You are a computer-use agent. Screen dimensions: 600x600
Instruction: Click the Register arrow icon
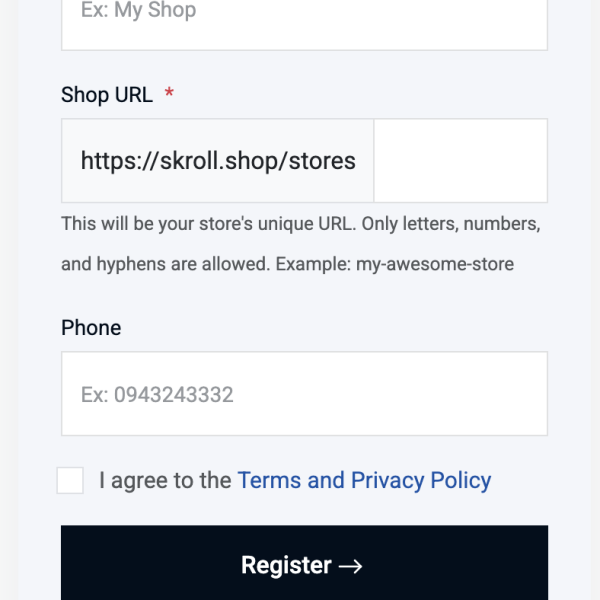tap(350, 566)
